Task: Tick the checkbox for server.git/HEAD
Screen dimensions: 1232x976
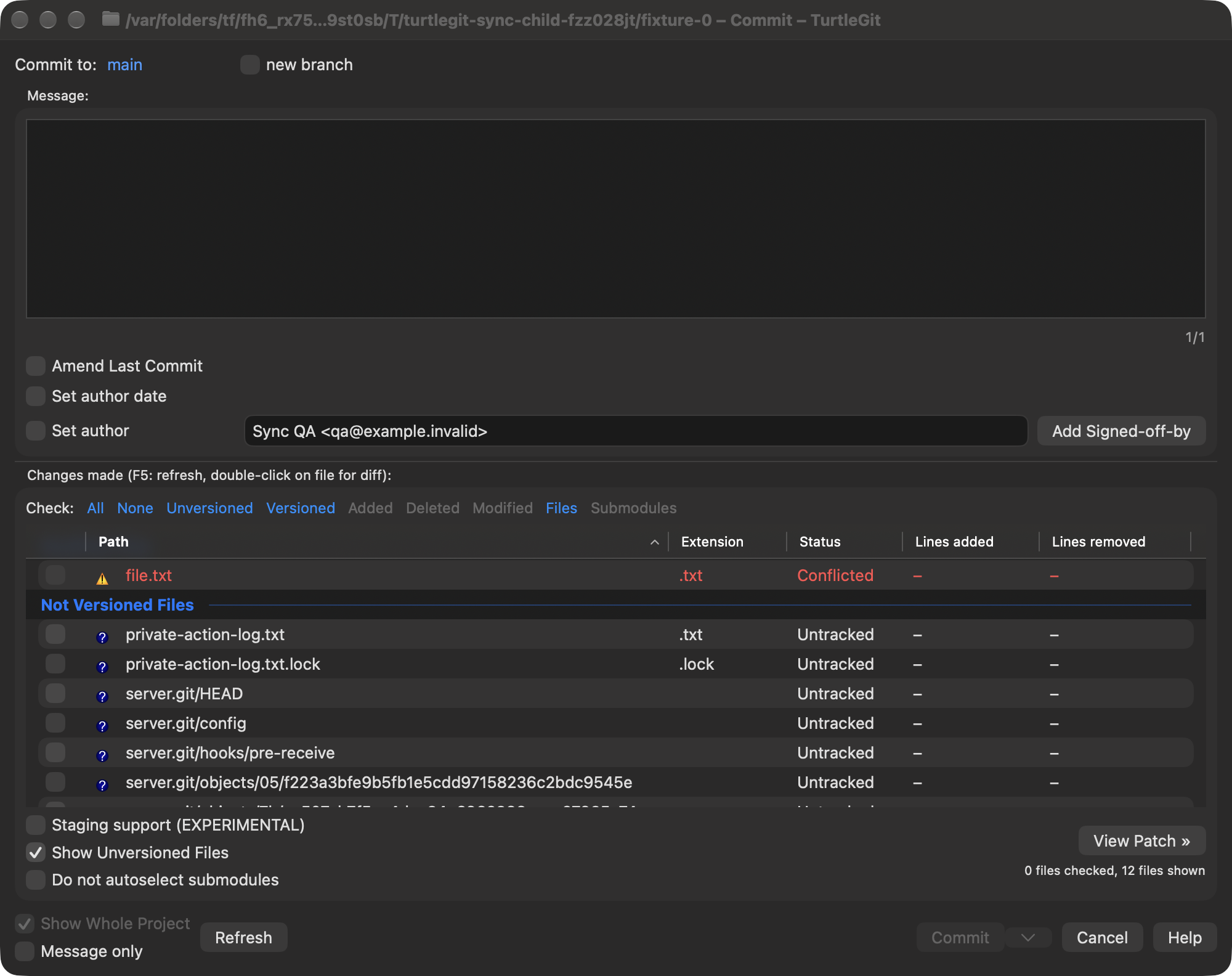Action: point(55,693)
